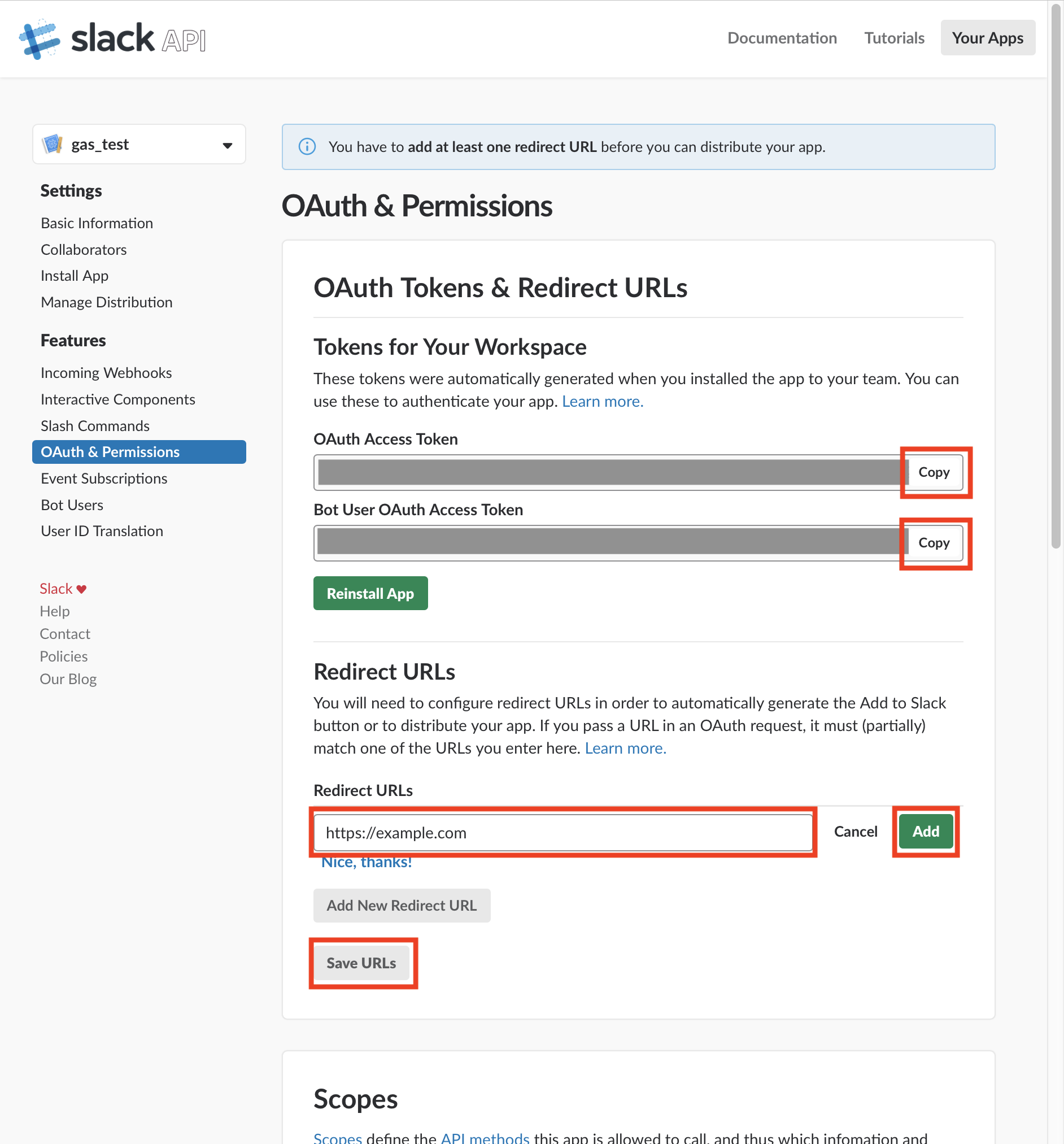Open Your Apps in the header
Viewport: 1064px width, 1144px height.
[x=988, y=38]
